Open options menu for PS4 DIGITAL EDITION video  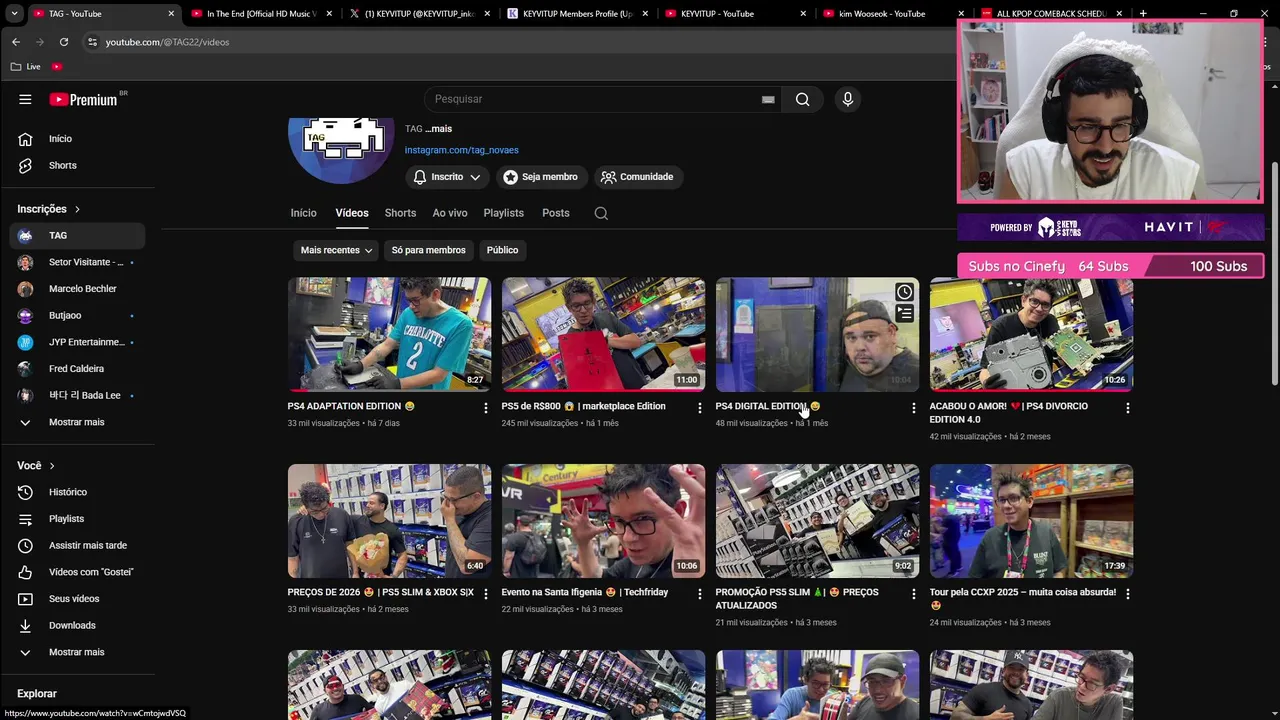(913, 408)
